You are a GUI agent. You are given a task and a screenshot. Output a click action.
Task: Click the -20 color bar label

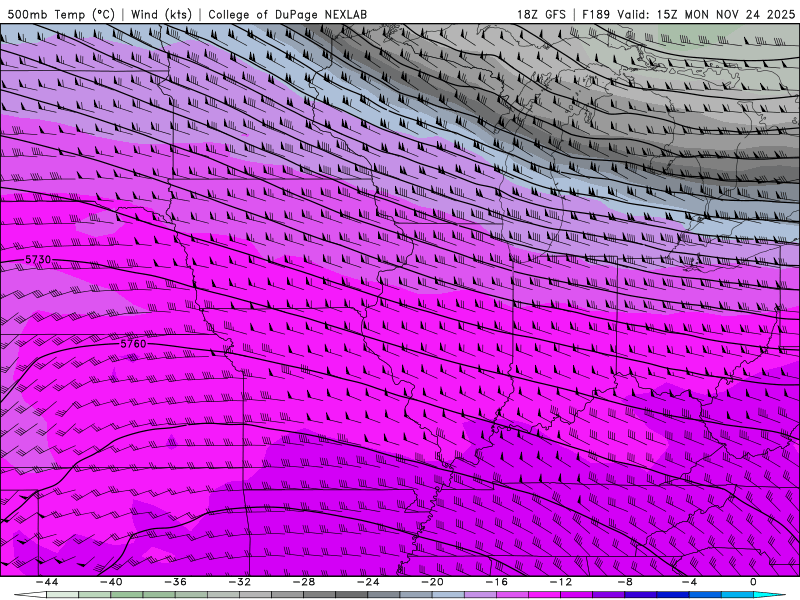[x=432, y=582]
